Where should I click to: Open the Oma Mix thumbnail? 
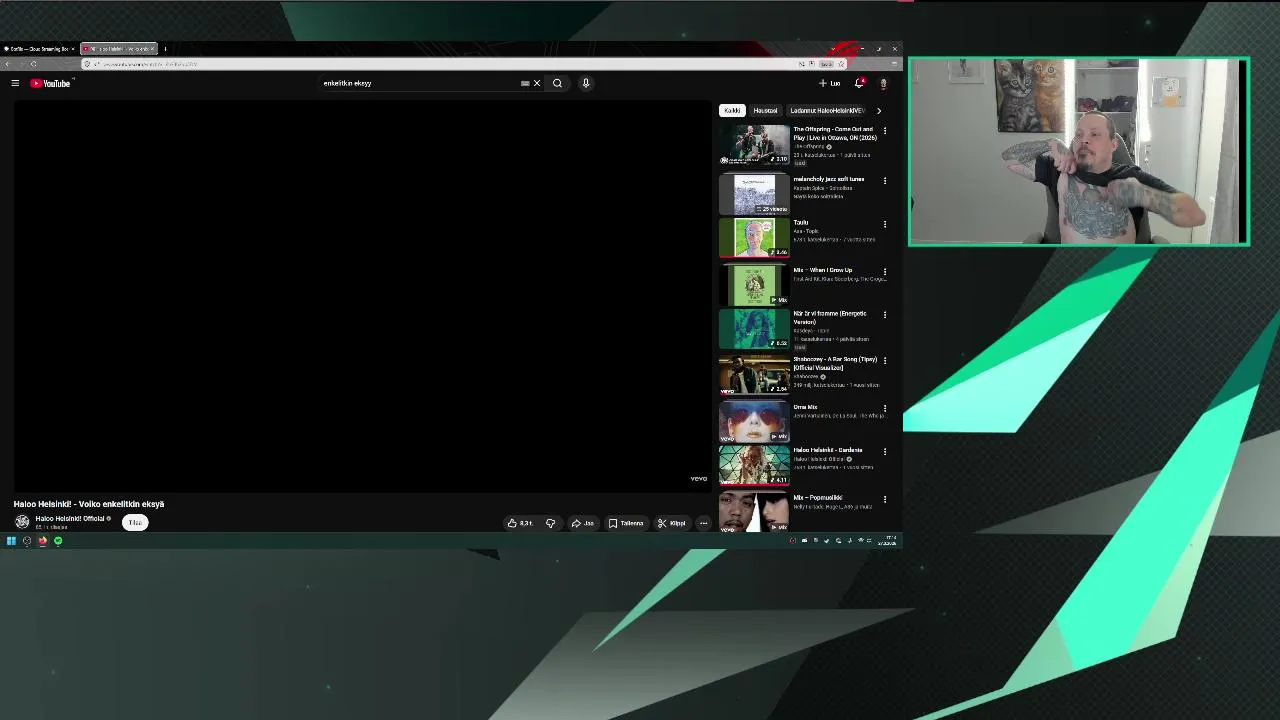(754, 422)
